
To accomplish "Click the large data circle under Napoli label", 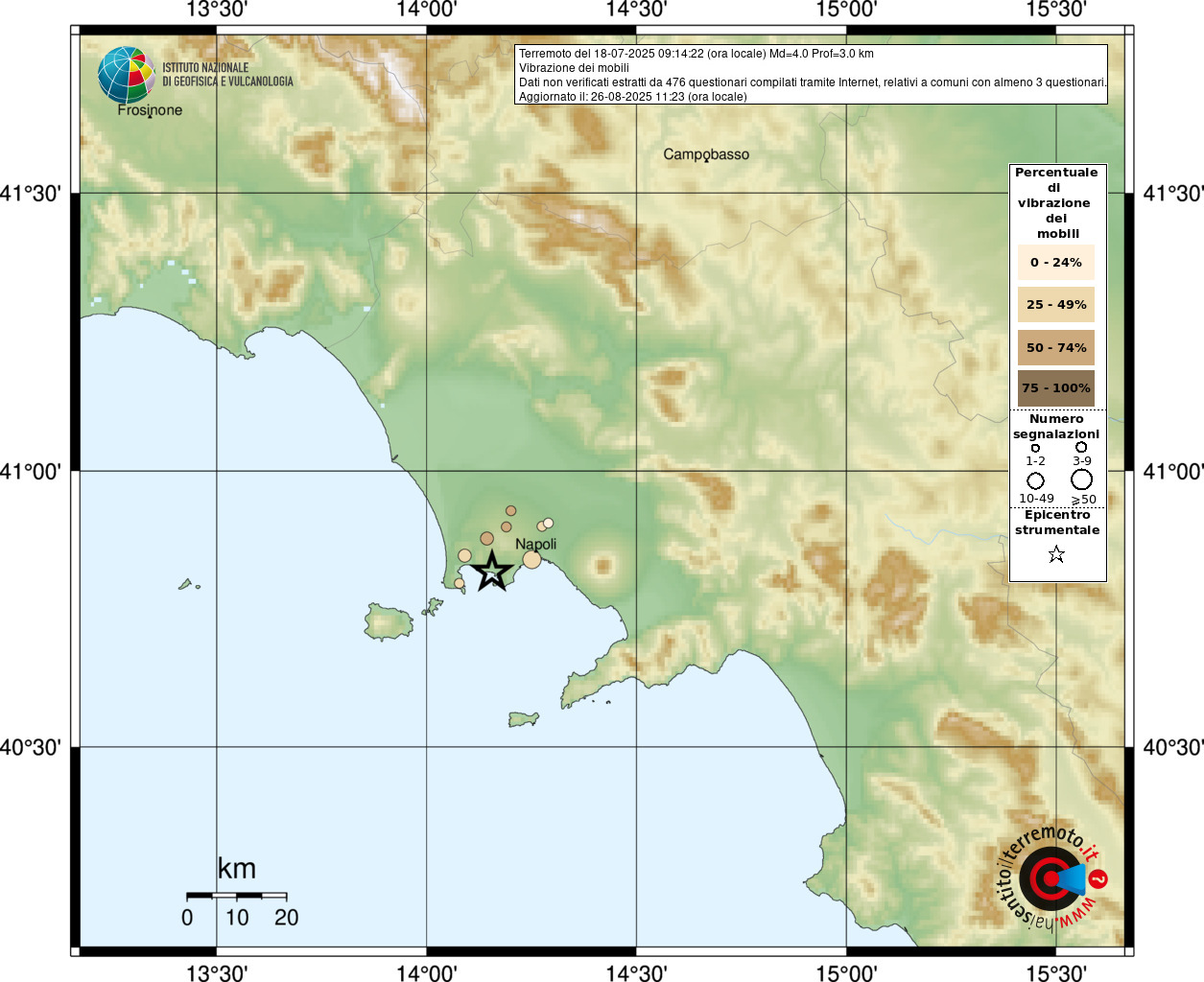I will [x=531, y=559].
